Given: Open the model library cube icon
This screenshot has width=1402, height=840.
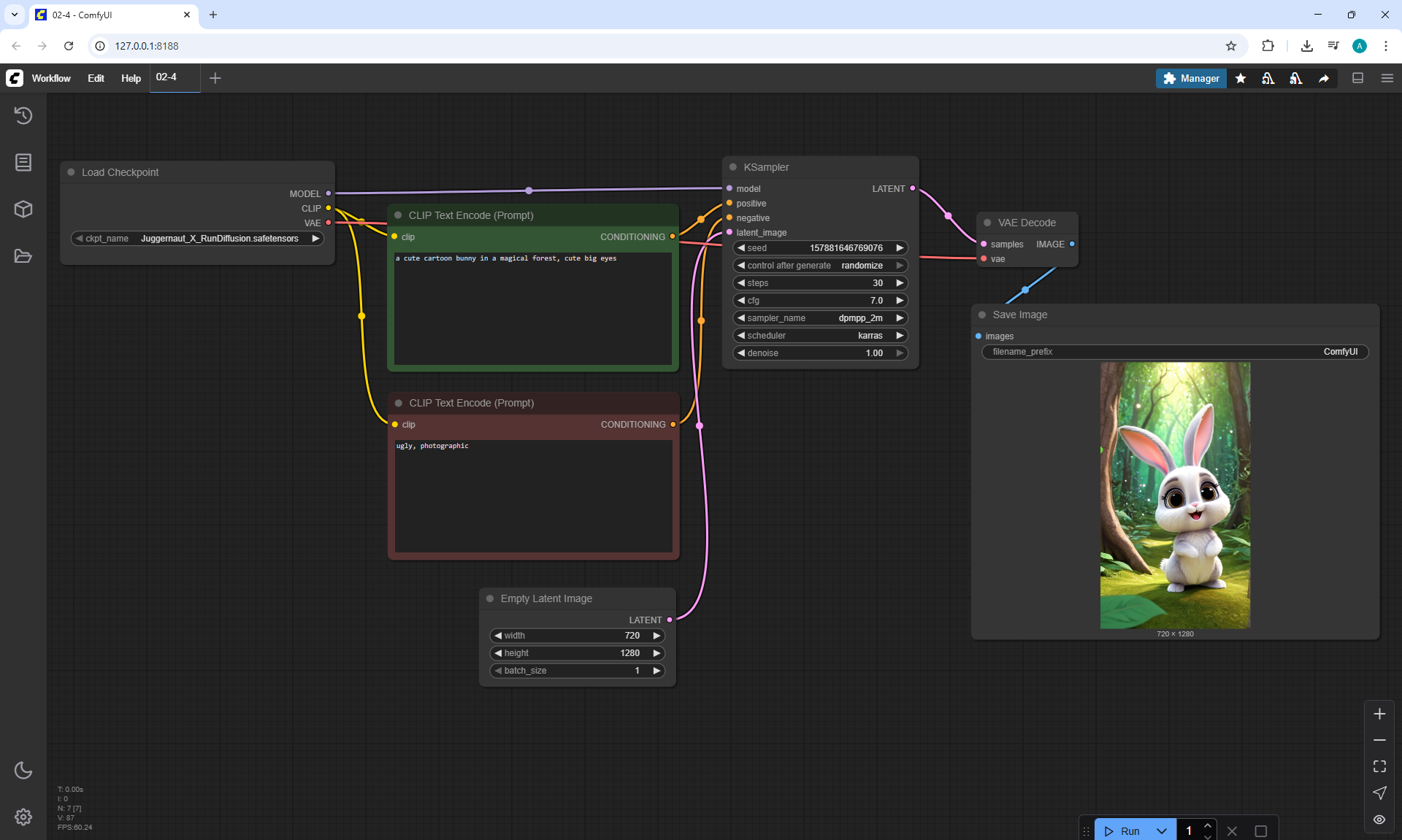Looking at the screenshot, I should pos(23,209).
